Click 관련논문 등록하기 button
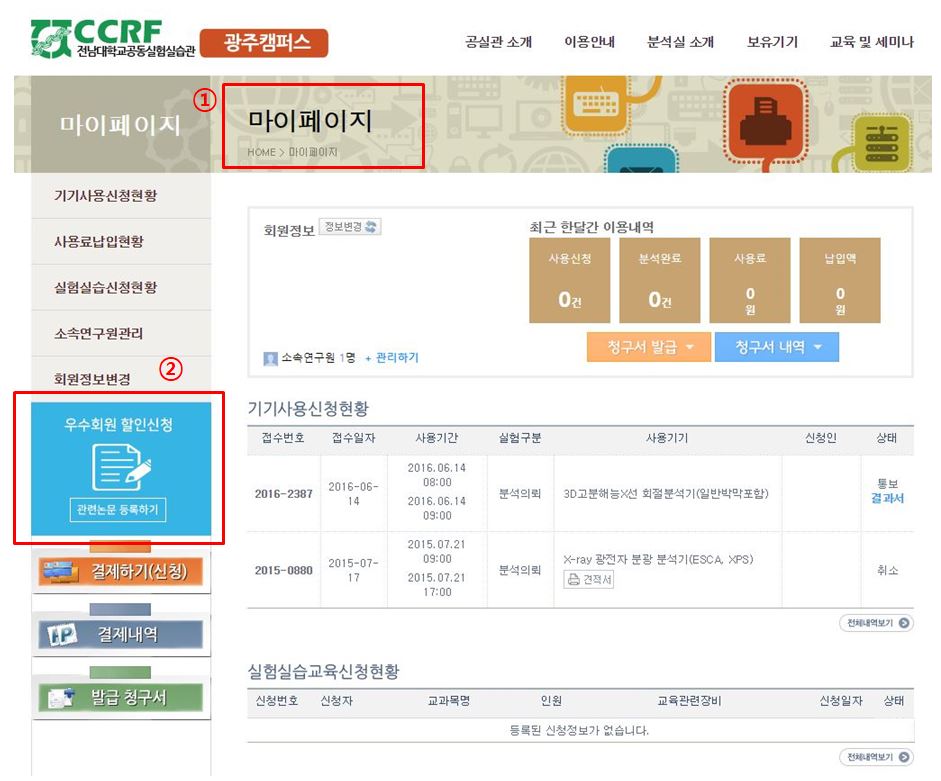 pos(119,509)
